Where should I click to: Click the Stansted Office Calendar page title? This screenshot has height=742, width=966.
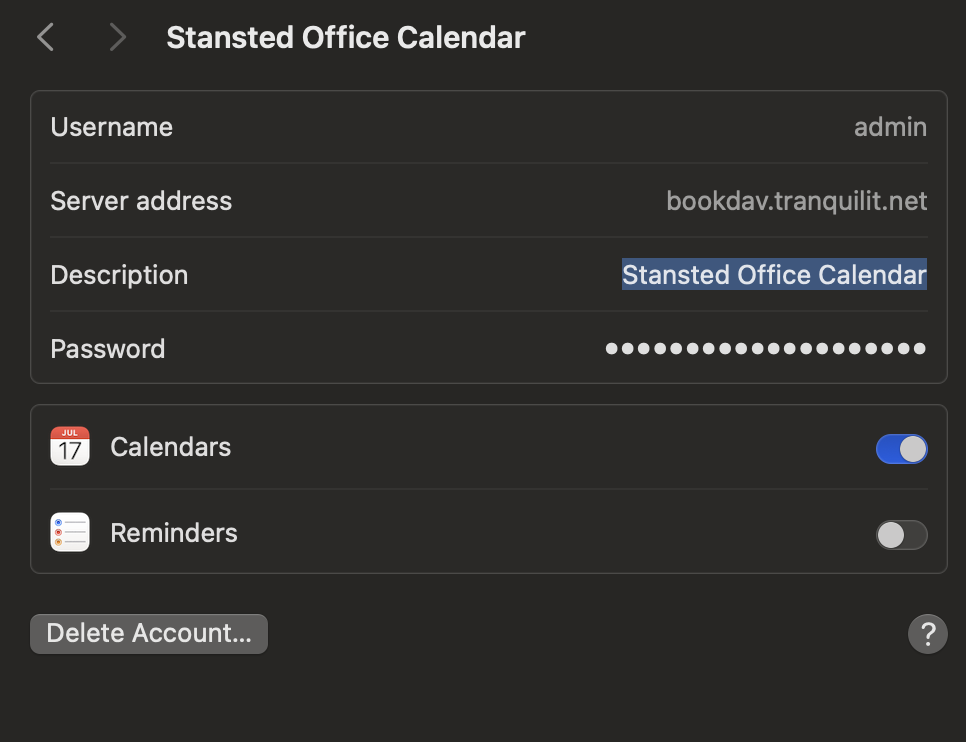[x=345, y=38]
